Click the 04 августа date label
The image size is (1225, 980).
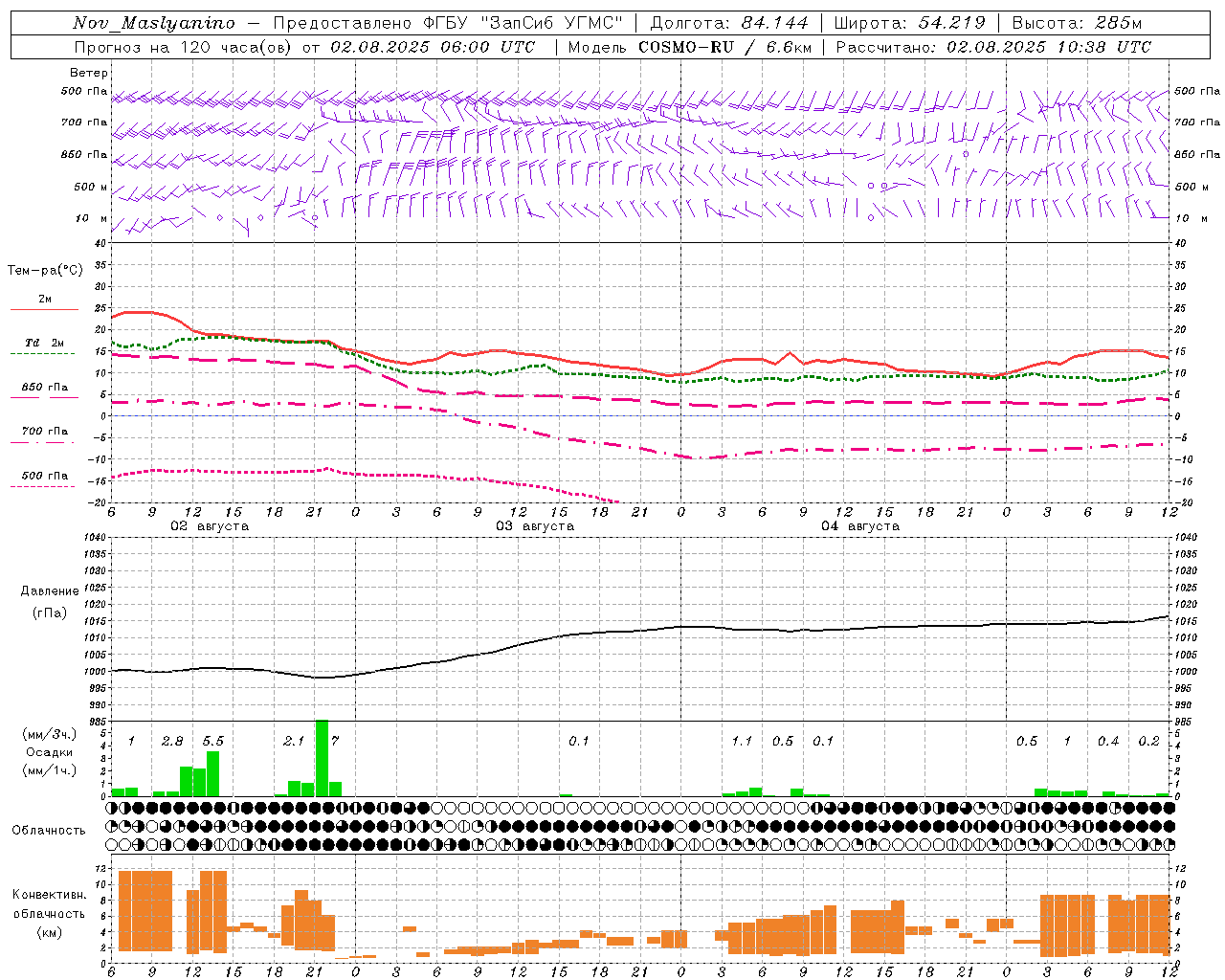(860, 526)
